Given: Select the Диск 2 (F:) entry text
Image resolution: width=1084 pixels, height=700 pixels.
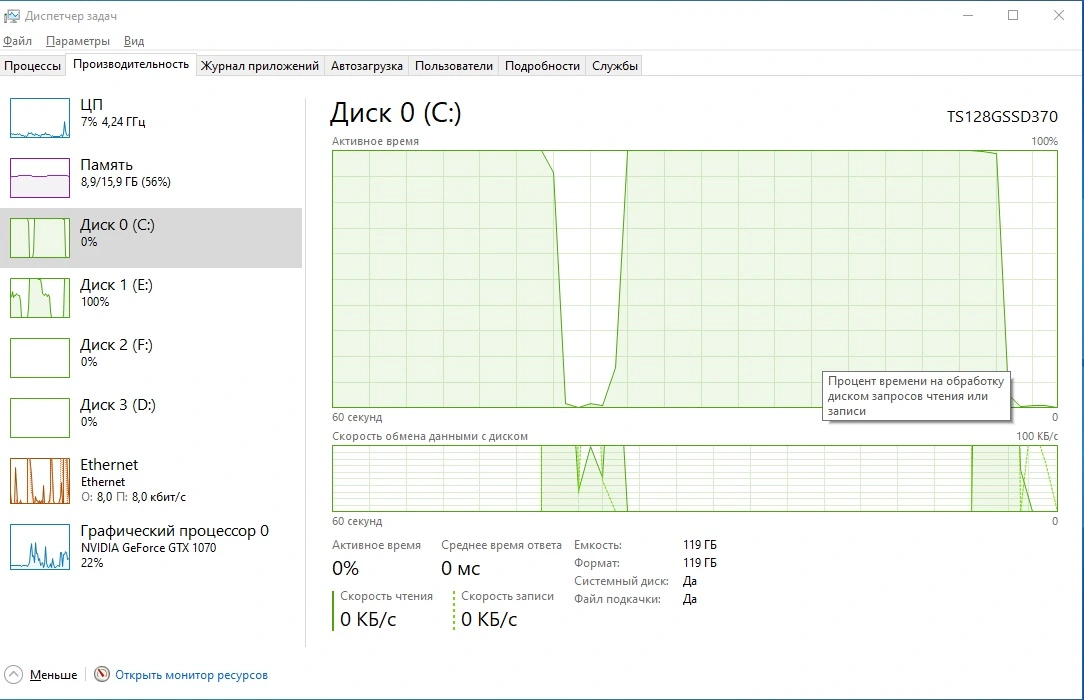Looking at the screenshot, I should 116,352.
